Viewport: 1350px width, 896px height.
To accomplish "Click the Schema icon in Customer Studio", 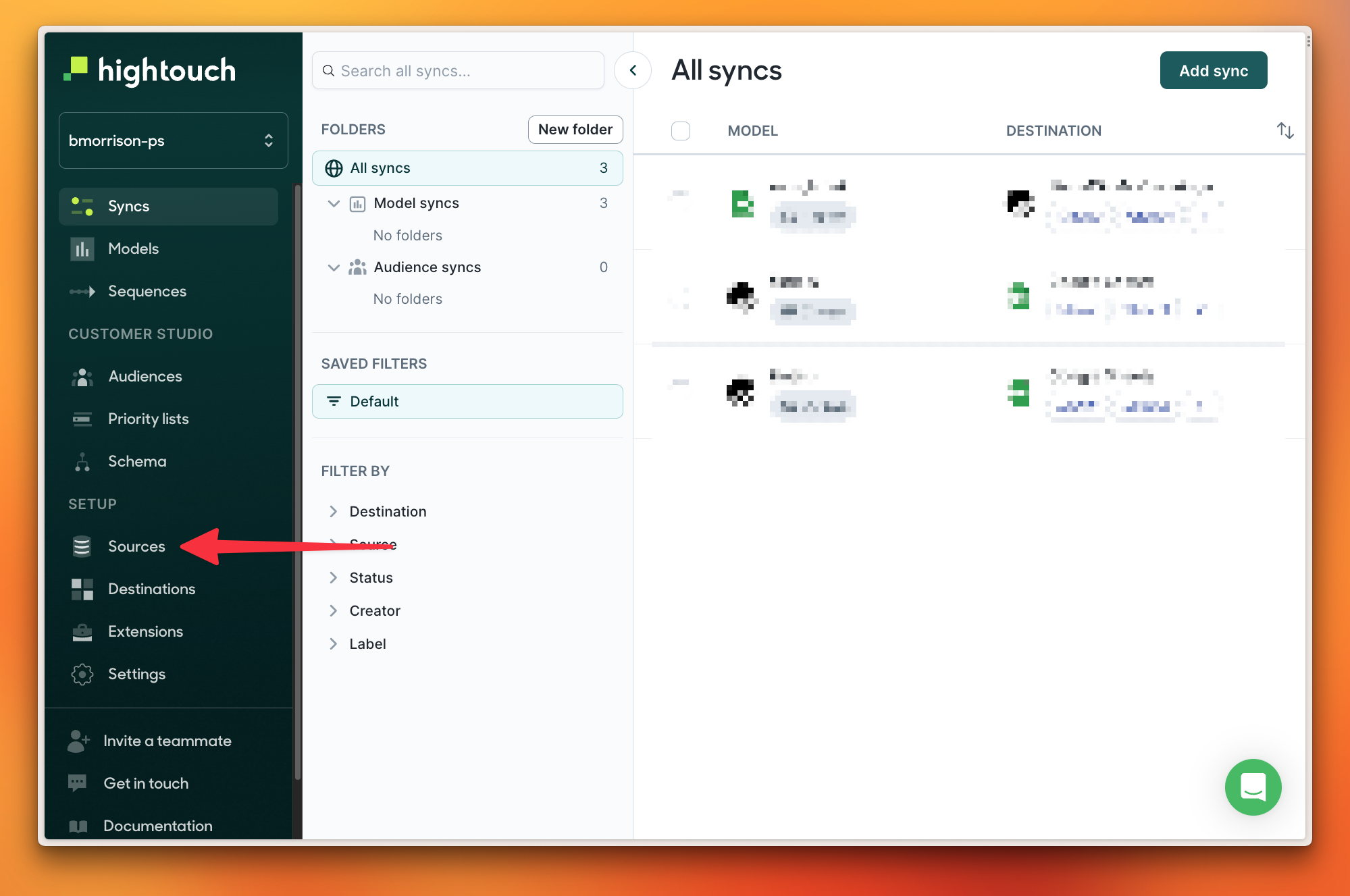I will pos(82,461).
